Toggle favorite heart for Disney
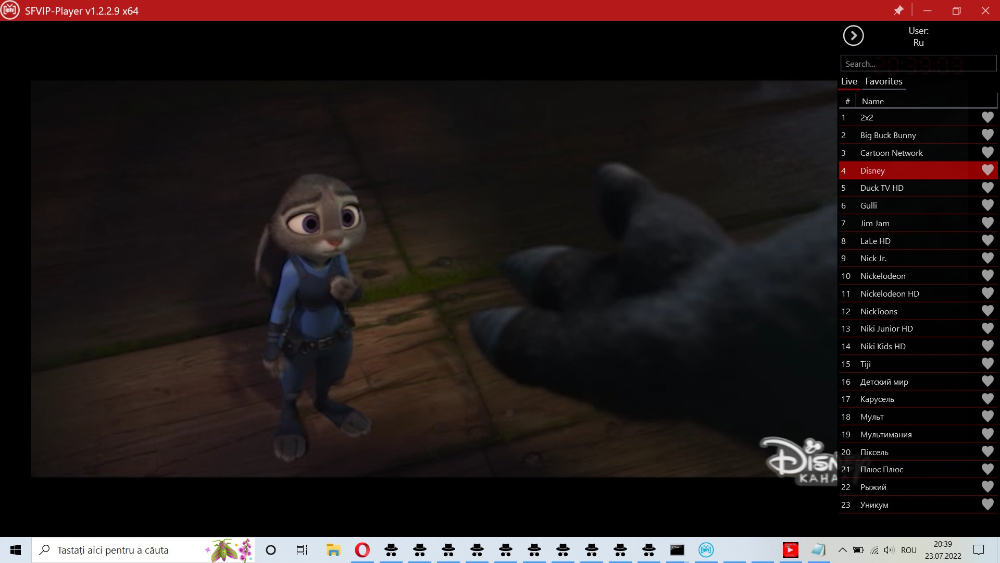This screenshot has width=1000, height=563. [987, 170]
